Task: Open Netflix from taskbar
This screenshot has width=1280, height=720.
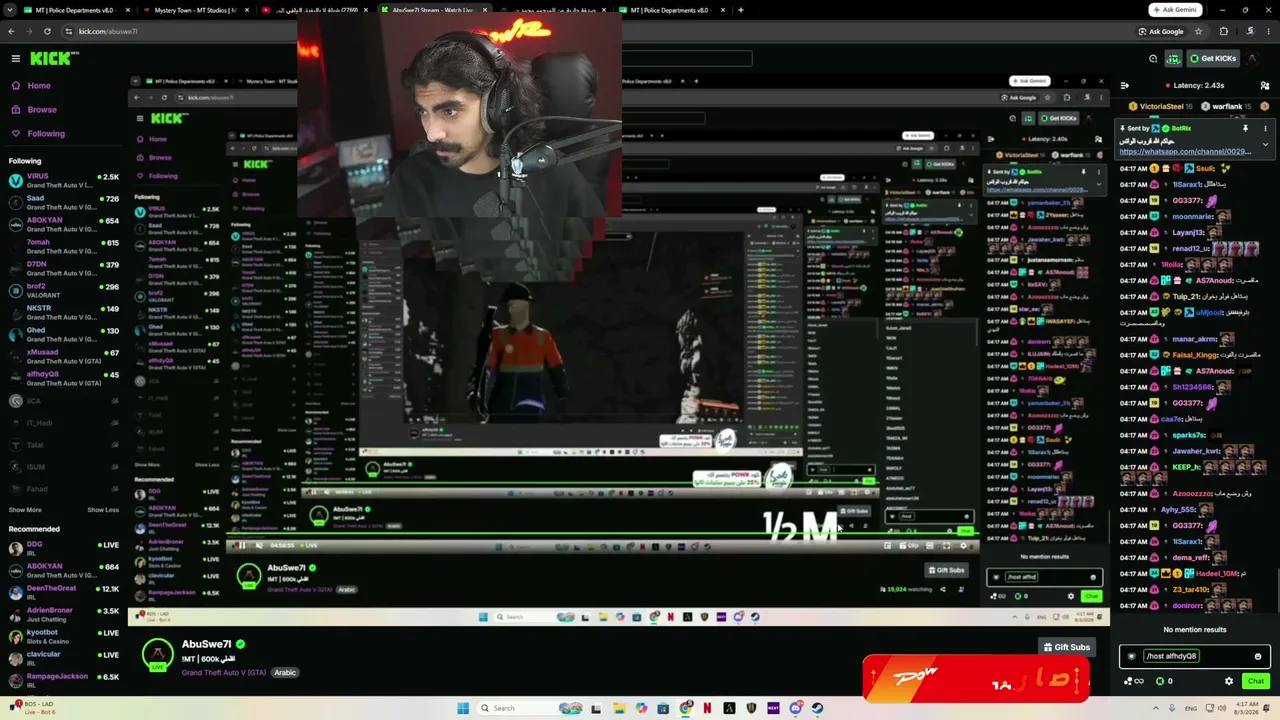Action: tap(707, 708)
